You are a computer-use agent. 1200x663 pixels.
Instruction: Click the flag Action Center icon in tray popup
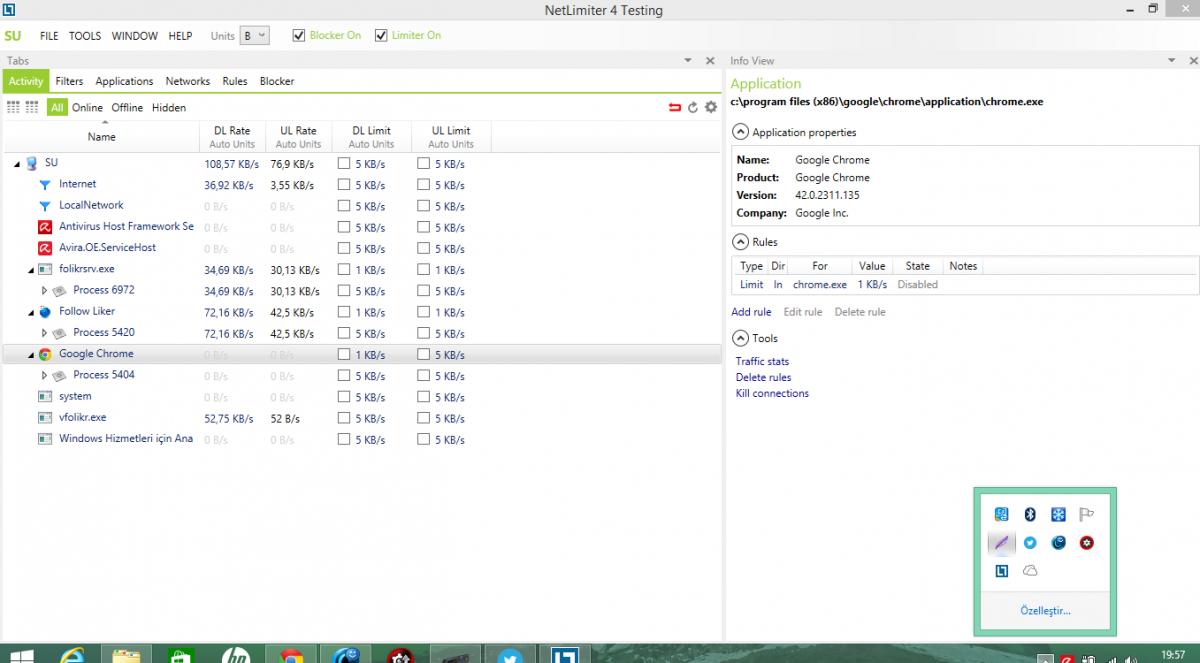point(1087,514)
